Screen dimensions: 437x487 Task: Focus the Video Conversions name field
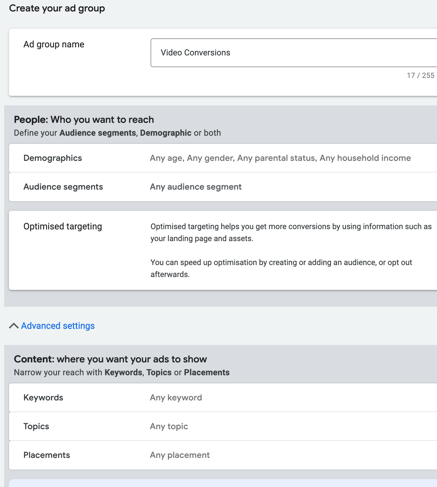(x=293, y=53)
